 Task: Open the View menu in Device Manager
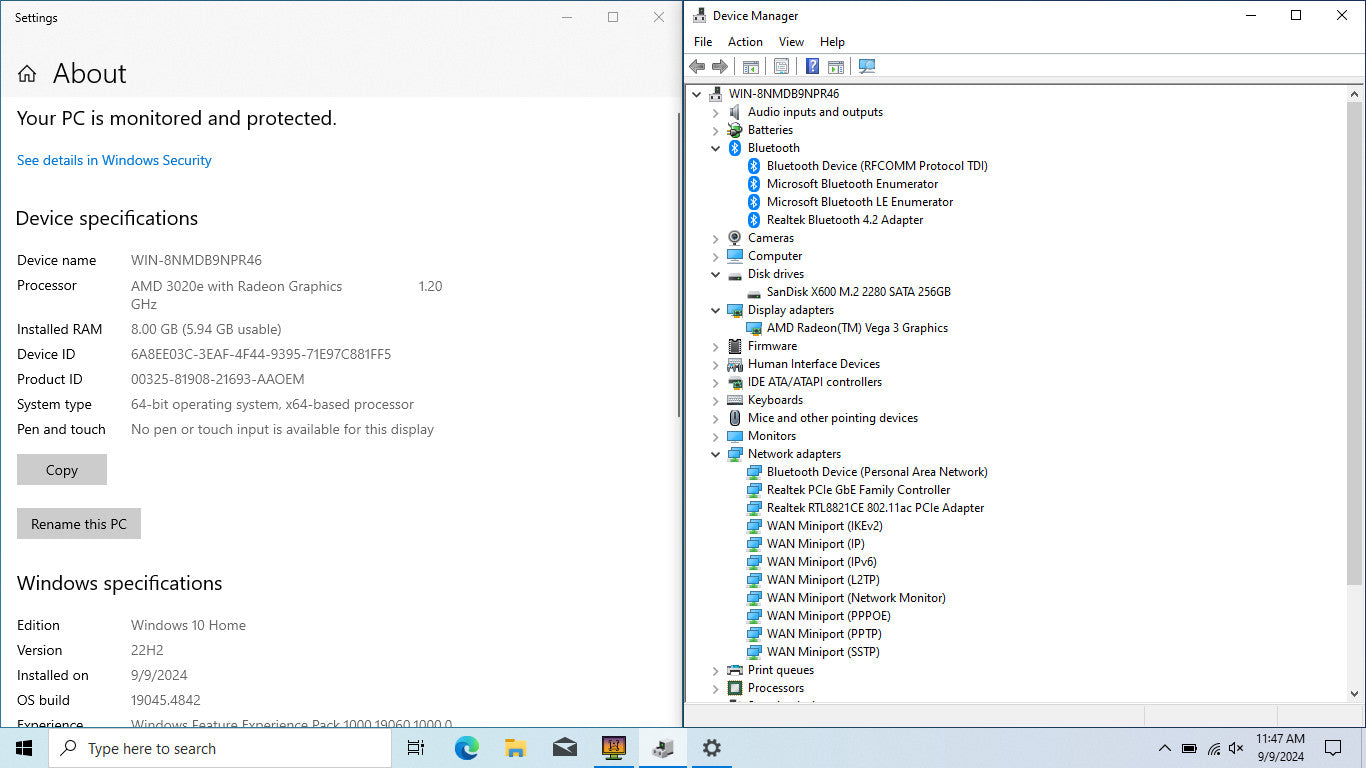coord(791,42)
